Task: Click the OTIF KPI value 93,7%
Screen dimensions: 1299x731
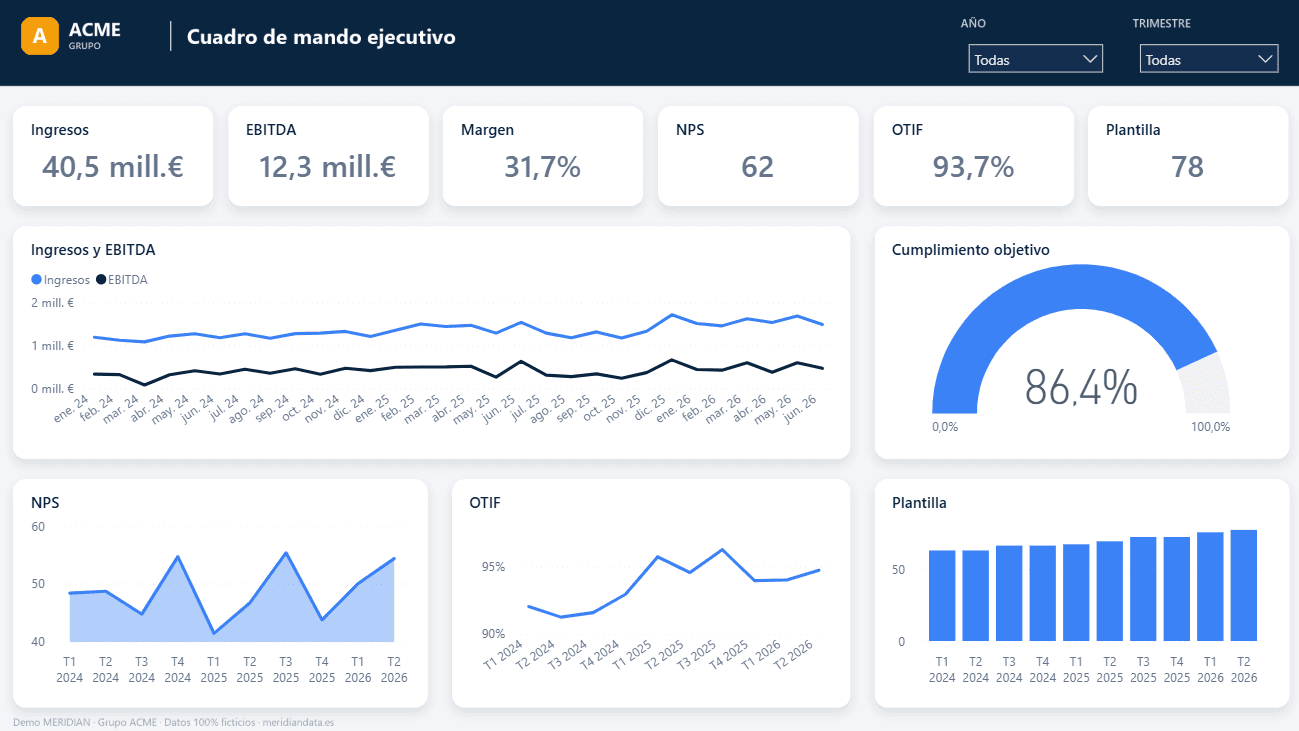Action: pyautogui.click(x=973, y=167)
